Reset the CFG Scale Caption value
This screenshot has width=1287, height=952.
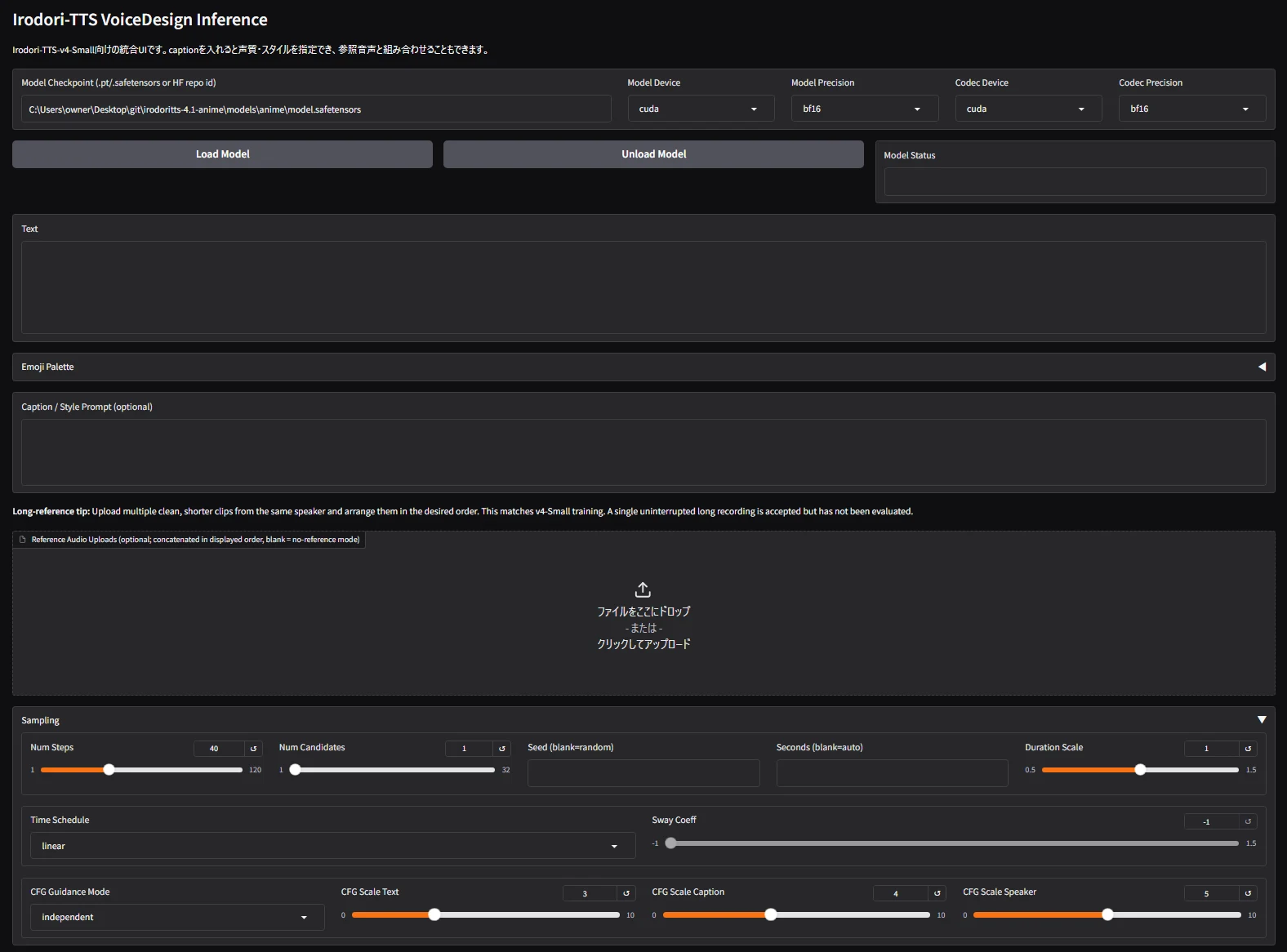pyautogui.click(x=937, y=893)
